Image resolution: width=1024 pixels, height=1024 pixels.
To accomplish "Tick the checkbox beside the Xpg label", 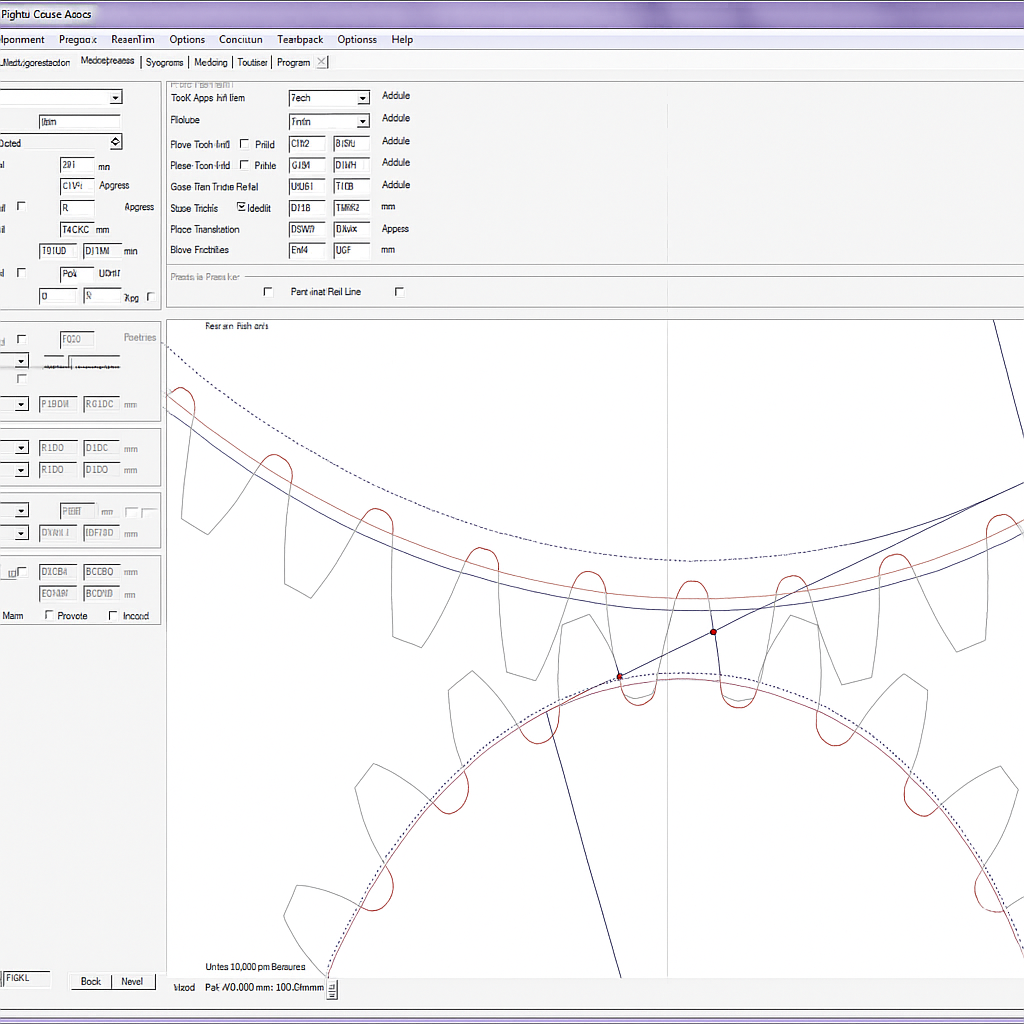I will [151, 296].
